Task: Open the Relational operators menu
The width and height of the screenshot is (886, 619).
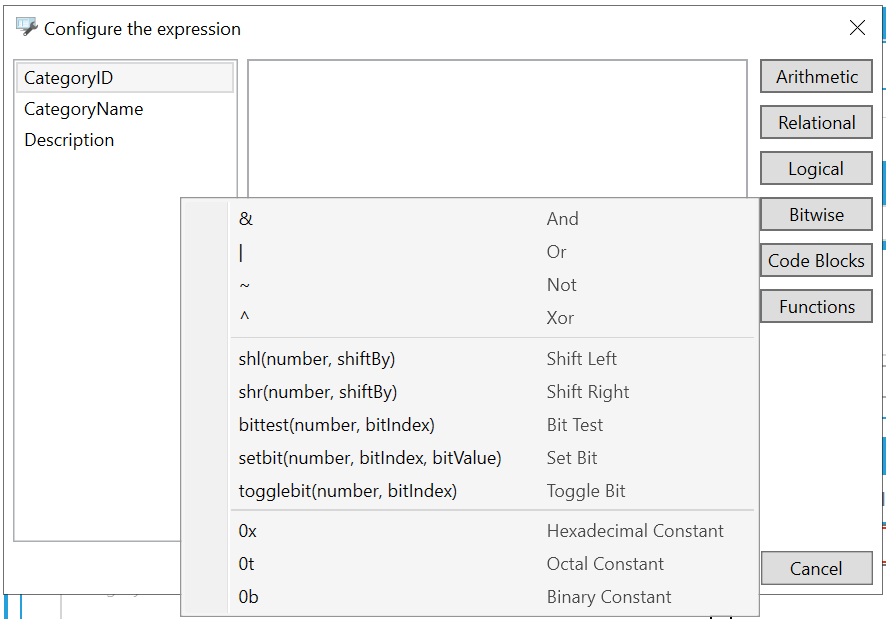Action: point(816,123)
